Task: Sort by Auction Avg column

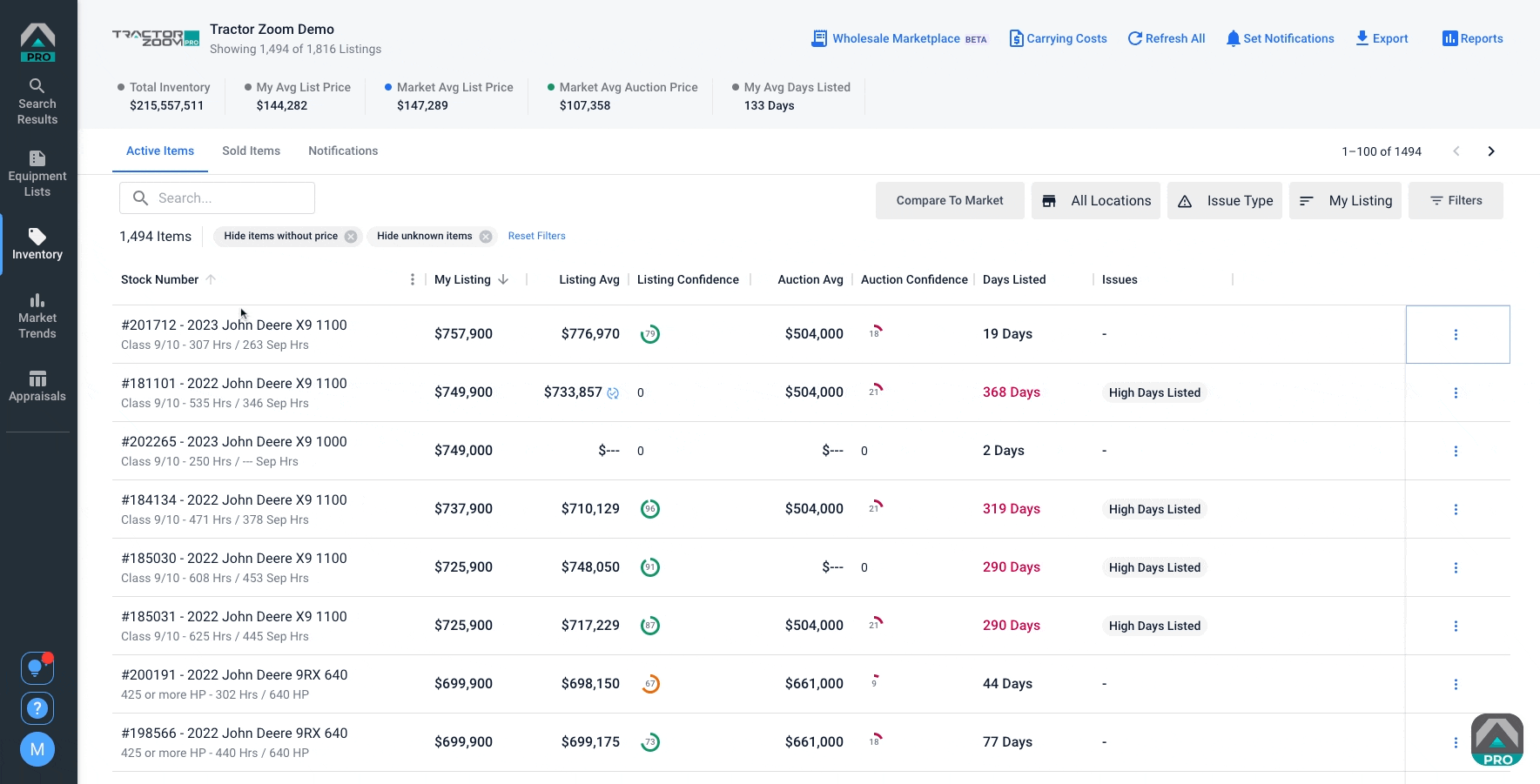Action: click(810, 279)
